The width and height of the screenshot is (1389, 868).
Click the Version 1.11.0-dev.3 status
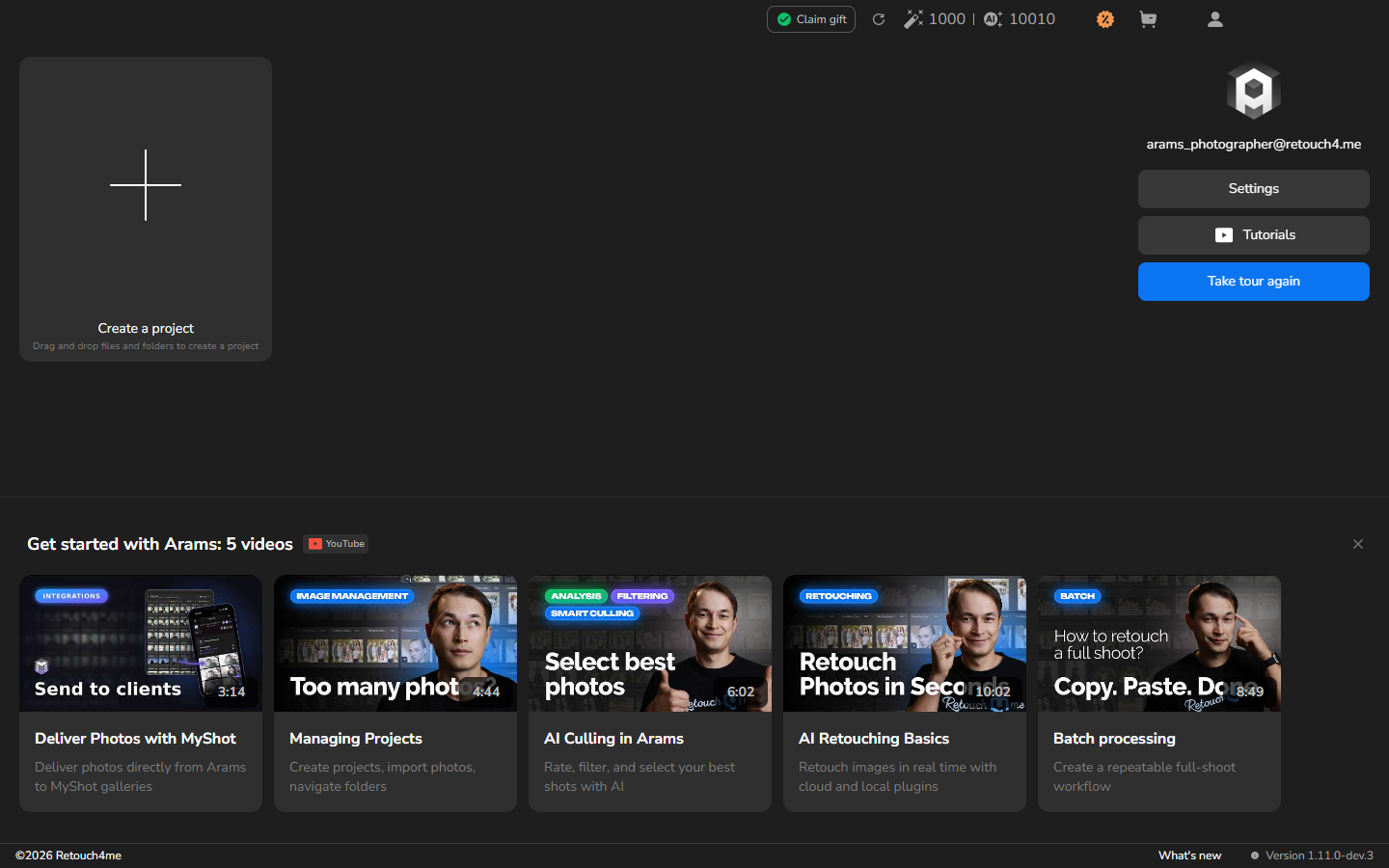pyautogui.click(x=1312, y=855)
